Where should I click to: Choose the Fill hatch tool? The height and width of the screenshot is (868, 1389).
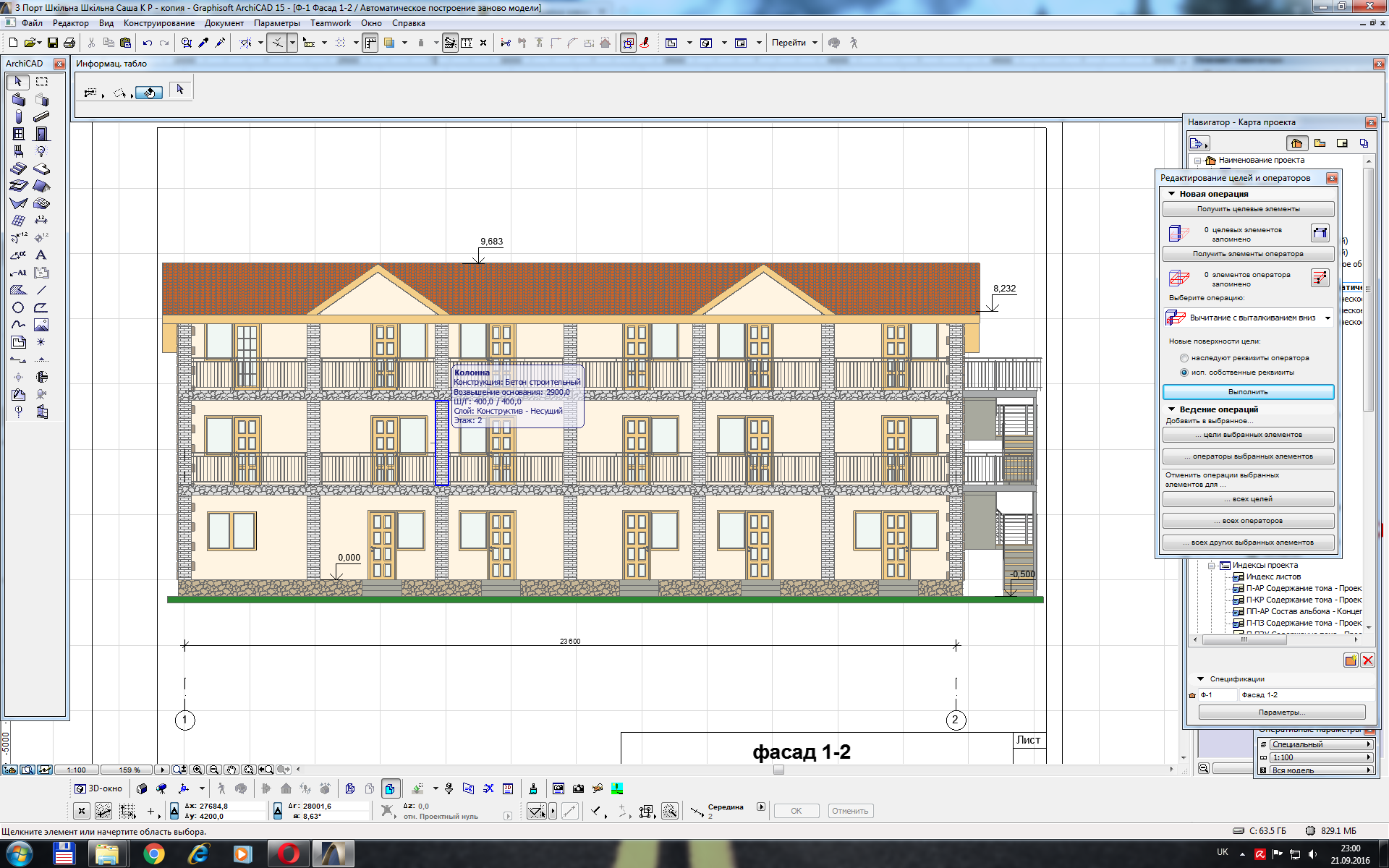click(x=18, y=290)
